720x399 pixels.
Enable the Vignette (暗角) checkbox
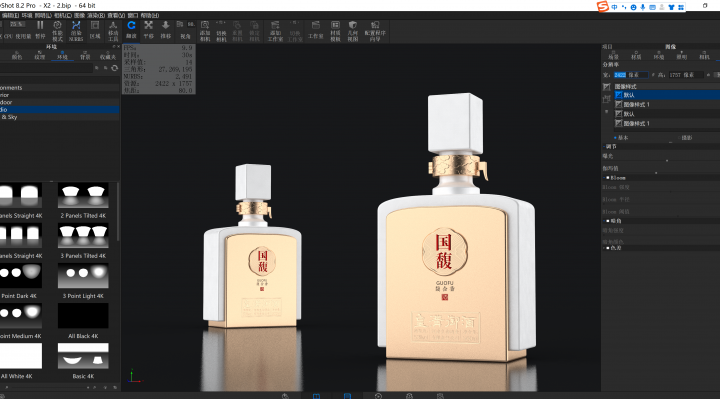tap(608, 221)
